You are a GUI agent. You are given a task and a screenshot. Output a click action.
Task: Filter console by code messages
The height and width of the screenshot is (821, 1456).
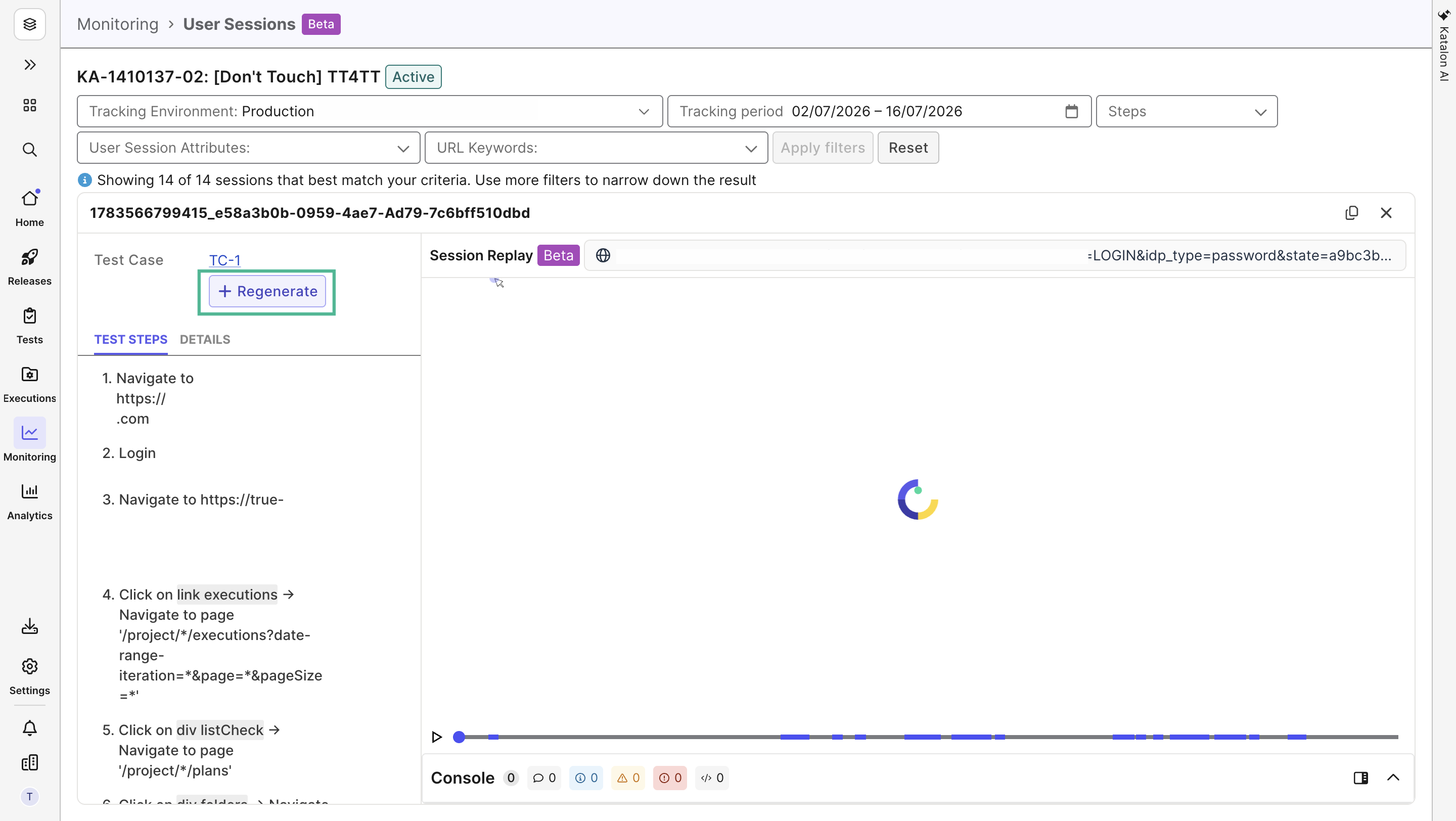[x=712, y=778]
